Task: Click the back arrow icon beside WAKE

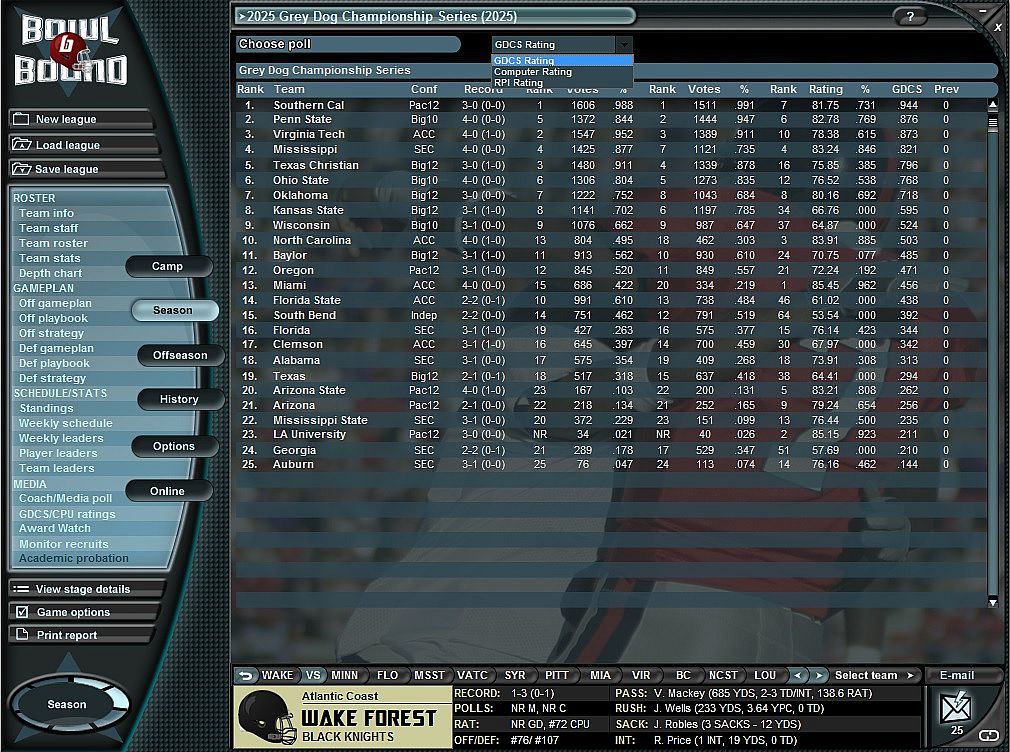Action: (245, 675)
